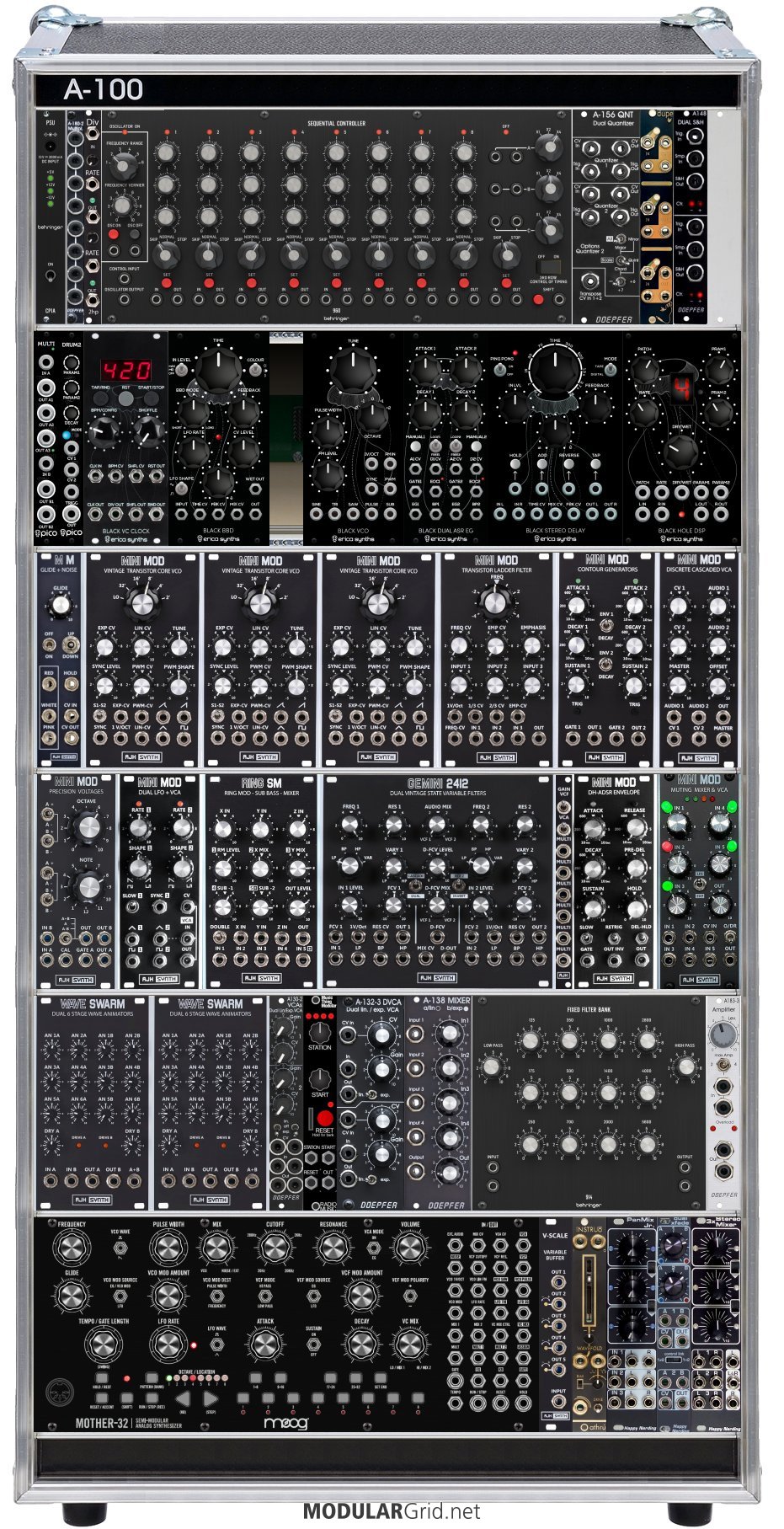Click the moog logo on the Mother-32
The height and width of the screenshot is (1529, 784).
pyautogui.click(x=286, y=1423)
